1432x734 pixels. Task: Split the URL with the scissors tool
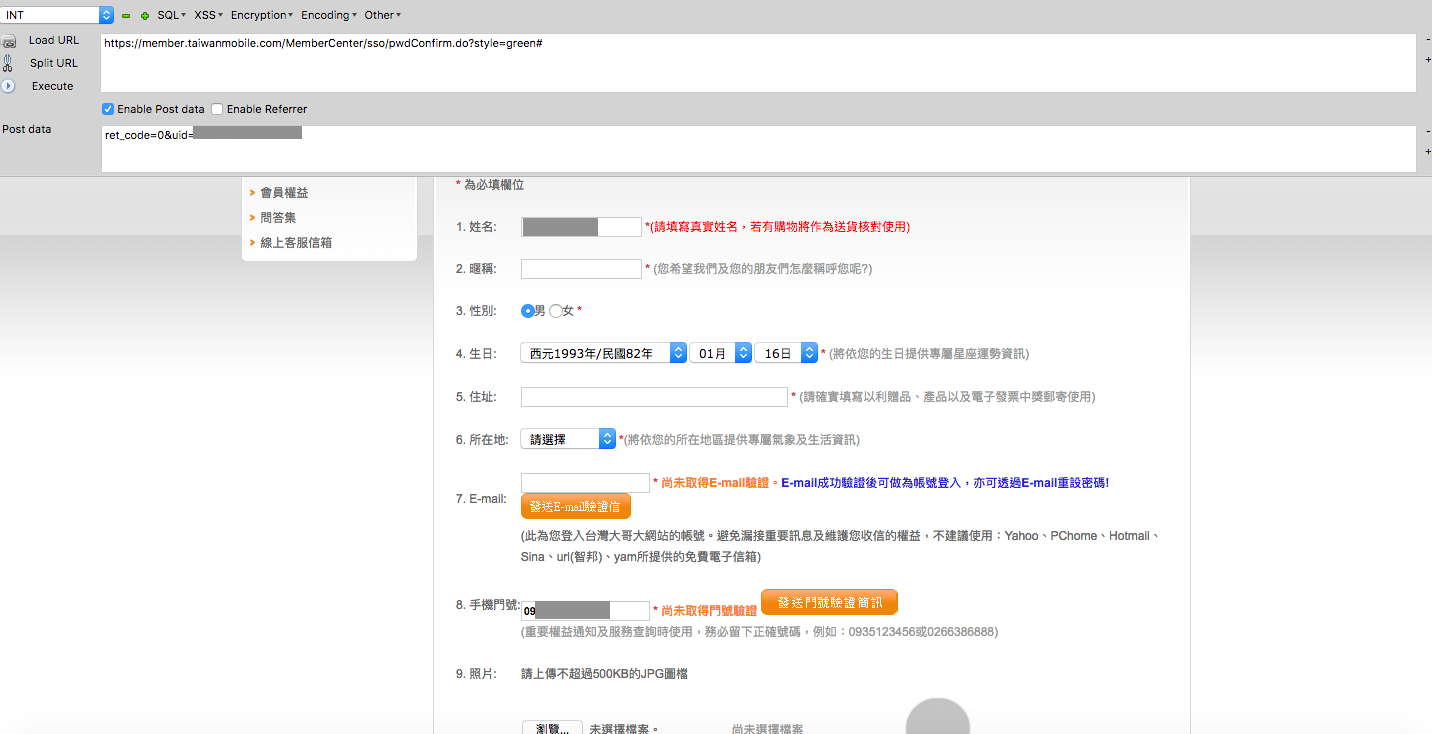(54, 63)
